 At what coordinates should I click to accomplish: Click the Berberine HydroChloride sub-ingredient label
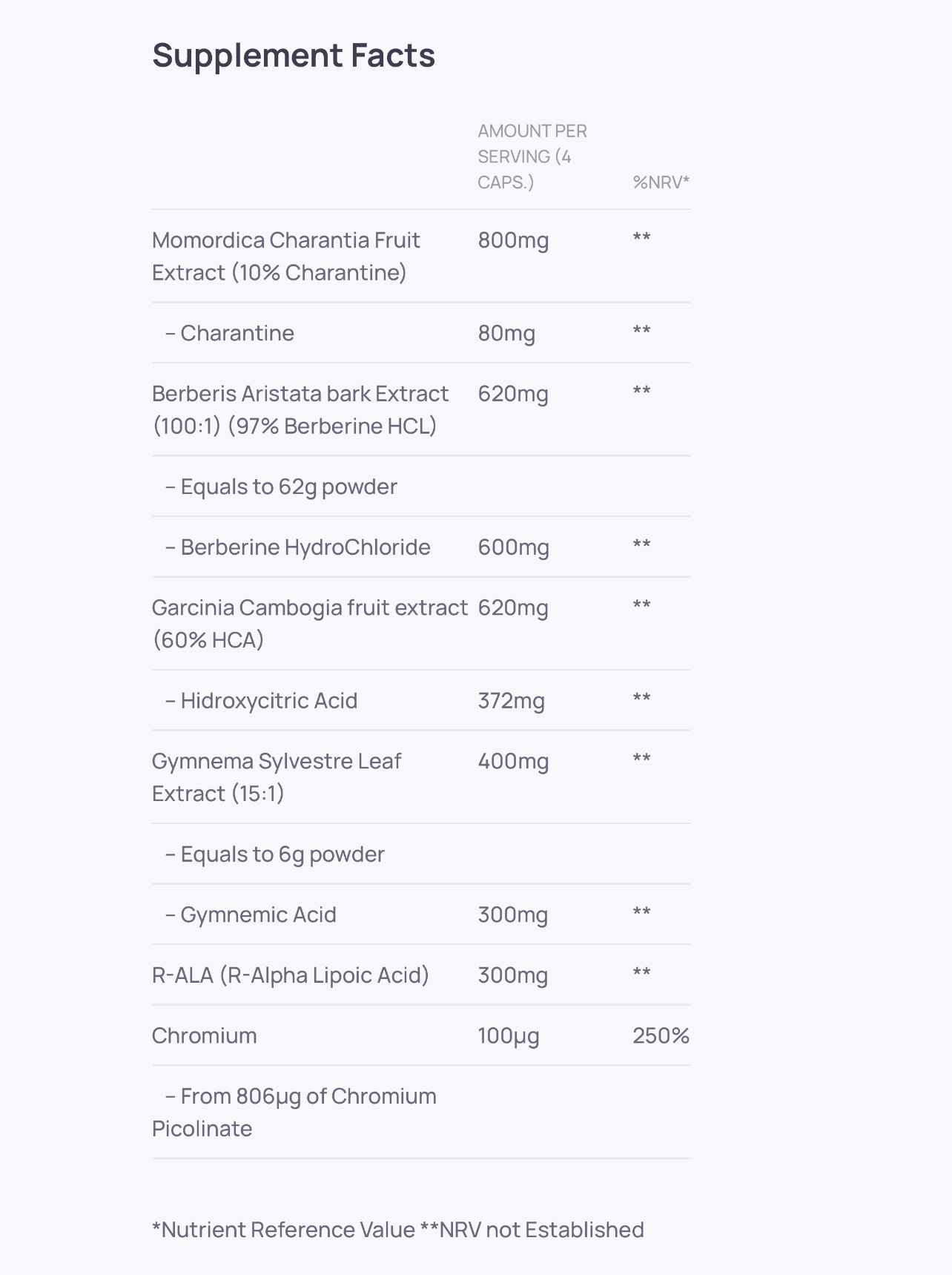(297, 547)
